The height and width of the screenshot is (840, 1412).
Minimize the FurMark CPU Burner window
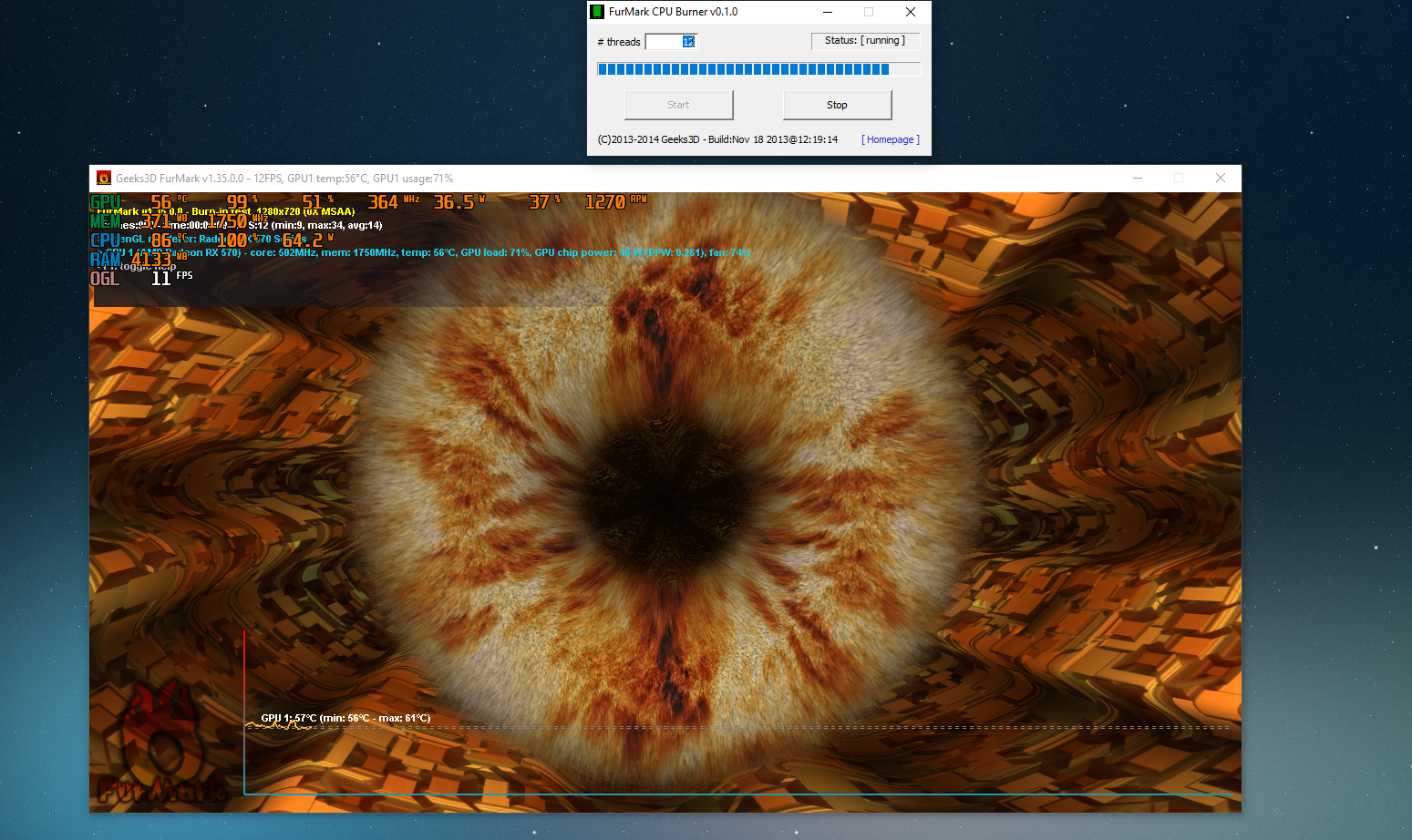point(828,12)
